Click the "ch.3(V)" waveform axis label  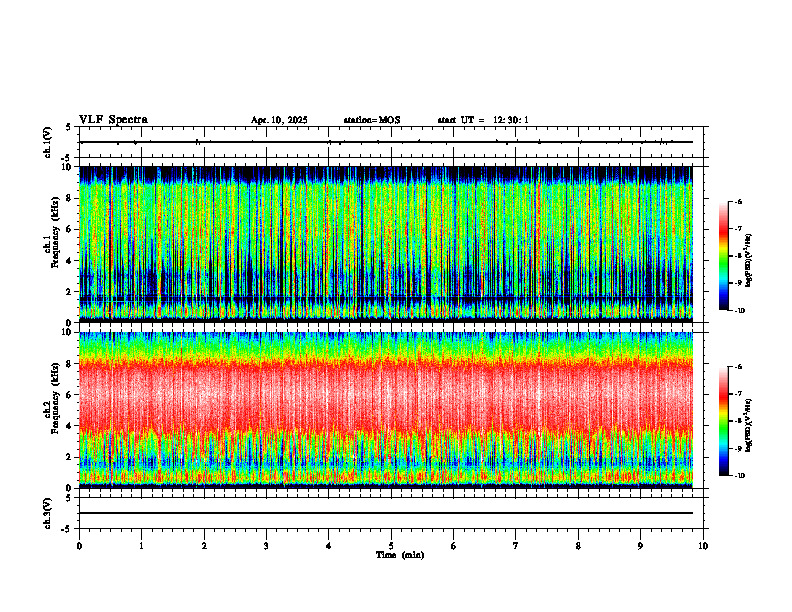[48, 513]
